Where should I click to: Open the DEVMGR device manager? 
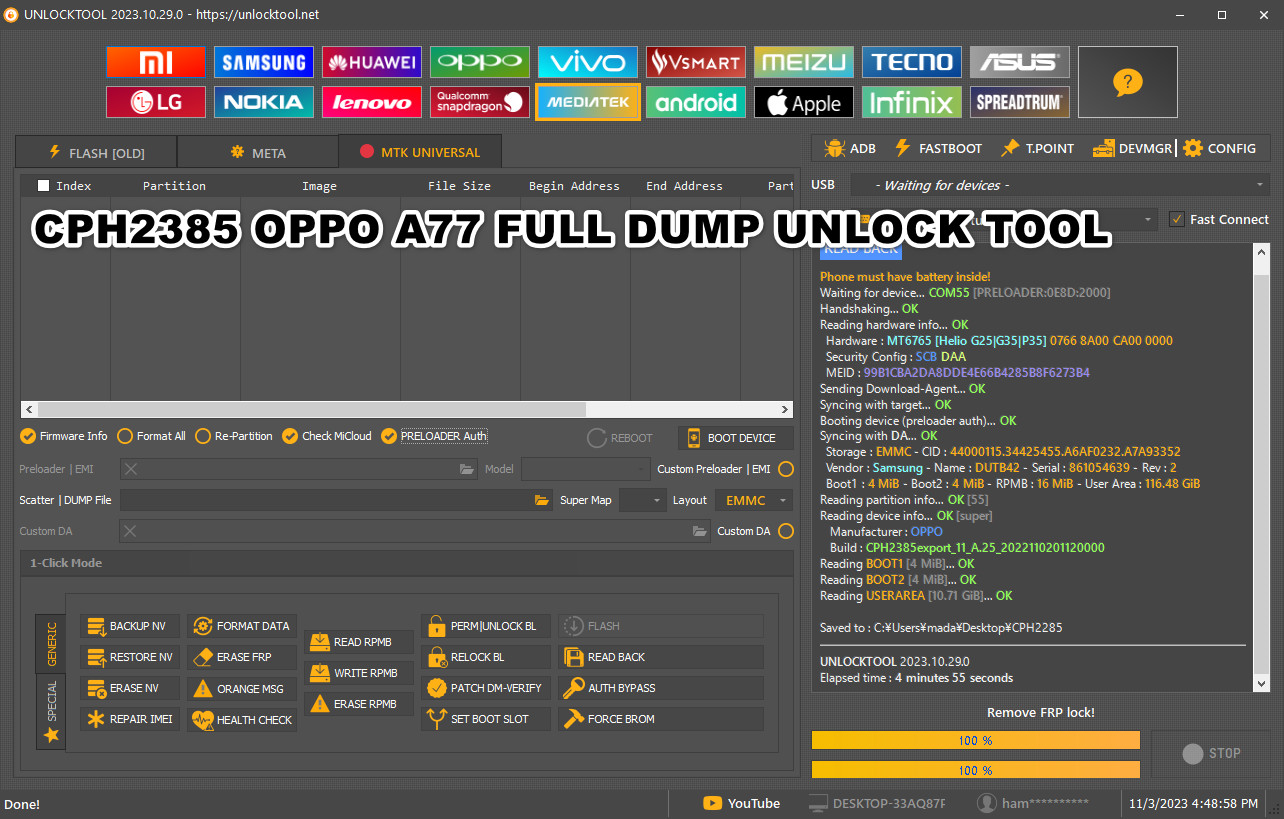[x=1132, y=148]
